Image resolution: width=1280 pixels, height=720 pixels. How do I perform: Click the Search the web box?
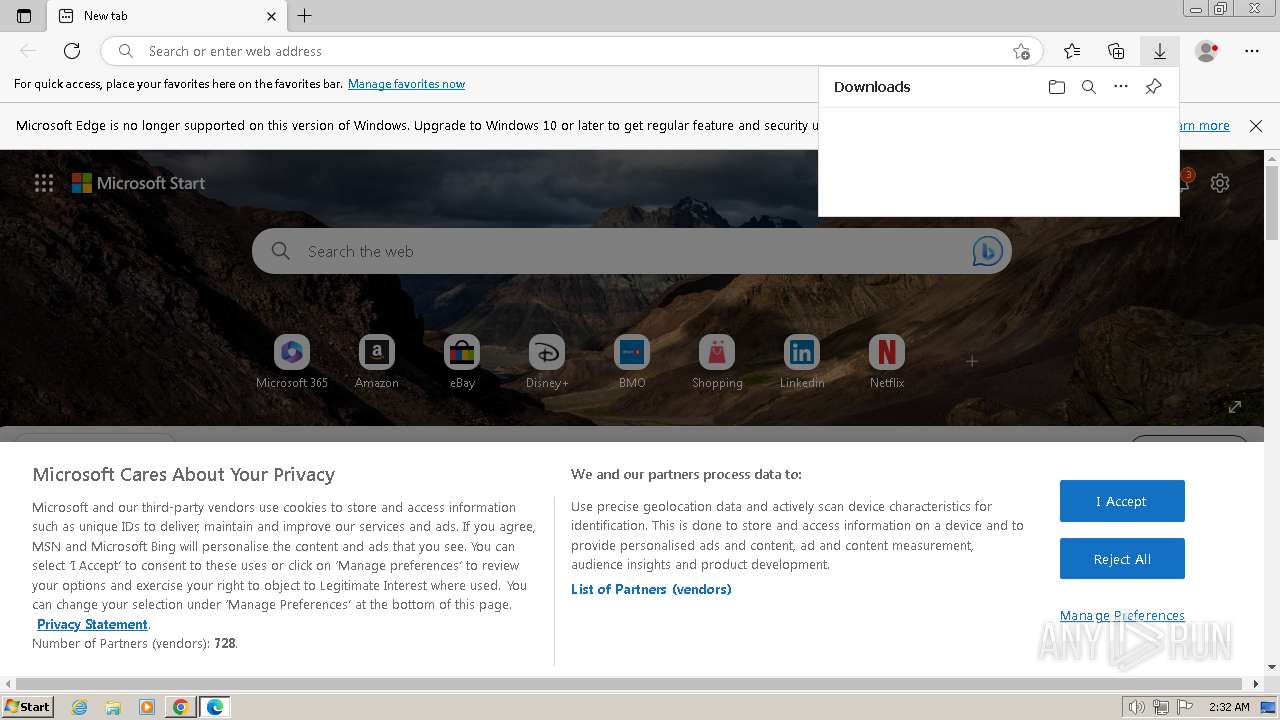point(632,251)
